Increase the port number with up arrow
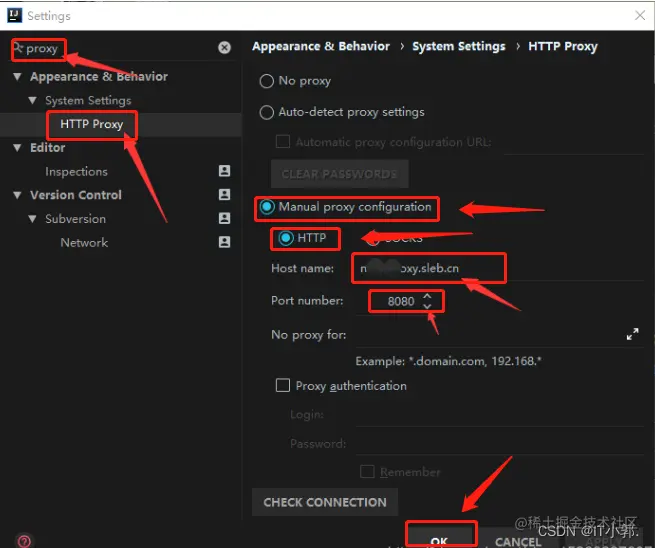The image size is (655, 548). click(427, 296)
